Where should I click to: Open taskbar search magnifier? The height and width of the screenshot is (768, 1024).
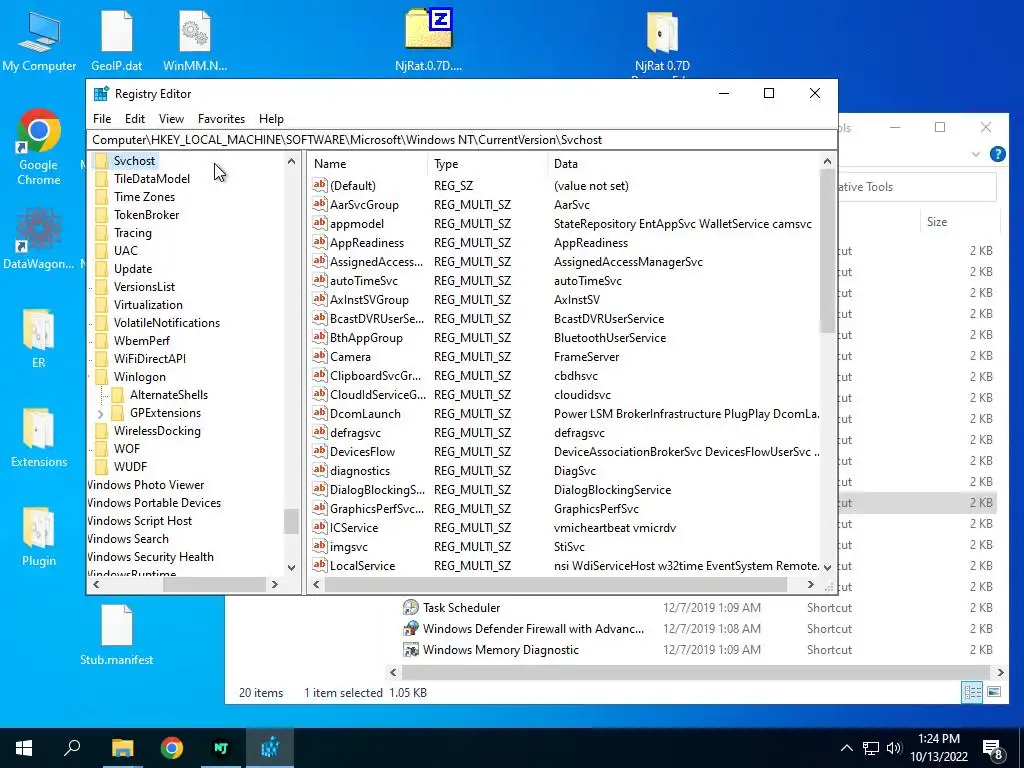(72, 748)
